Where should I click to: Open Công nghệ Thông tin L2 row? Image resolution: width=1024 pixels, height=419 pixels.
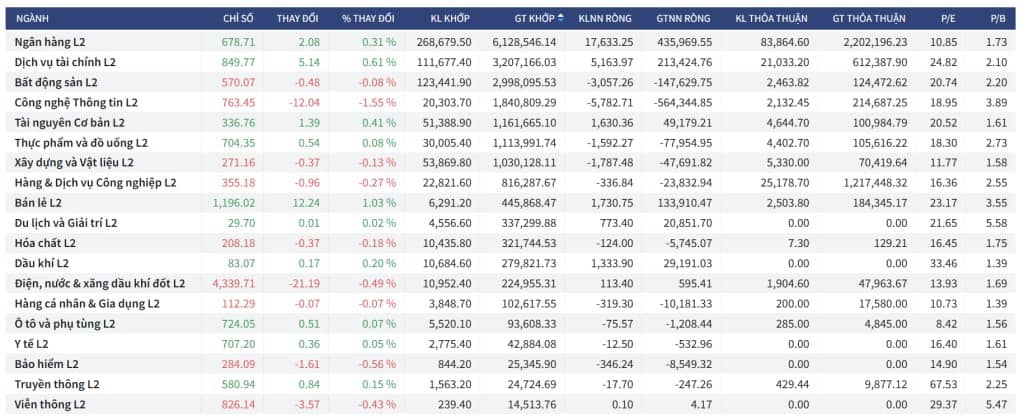(x=512, y=102)
